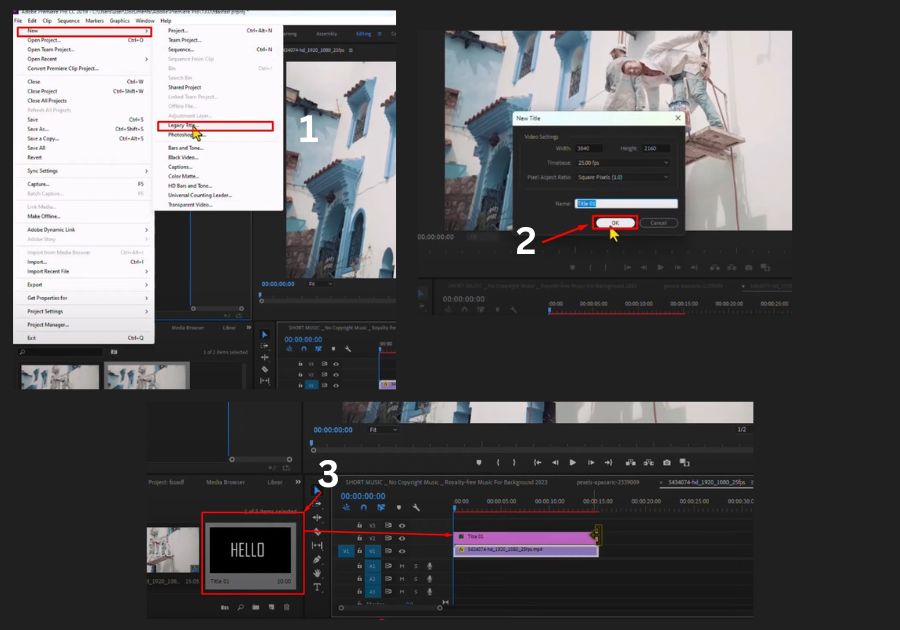
Task: Select the Selection tool in bottom timeline toolbar
Action: (317, 489)
